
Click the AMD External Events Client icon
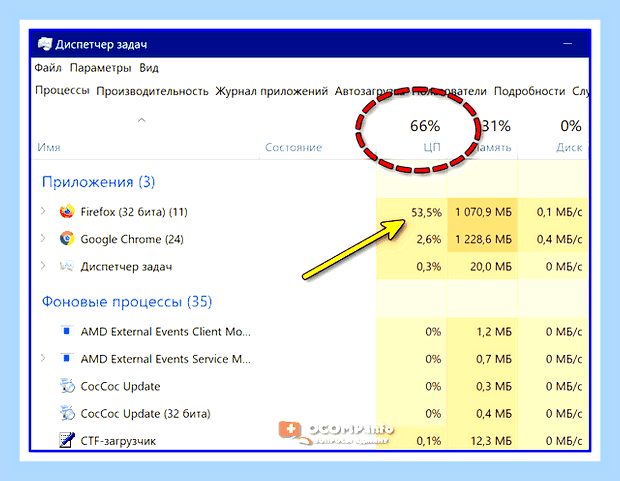point(66,331)
